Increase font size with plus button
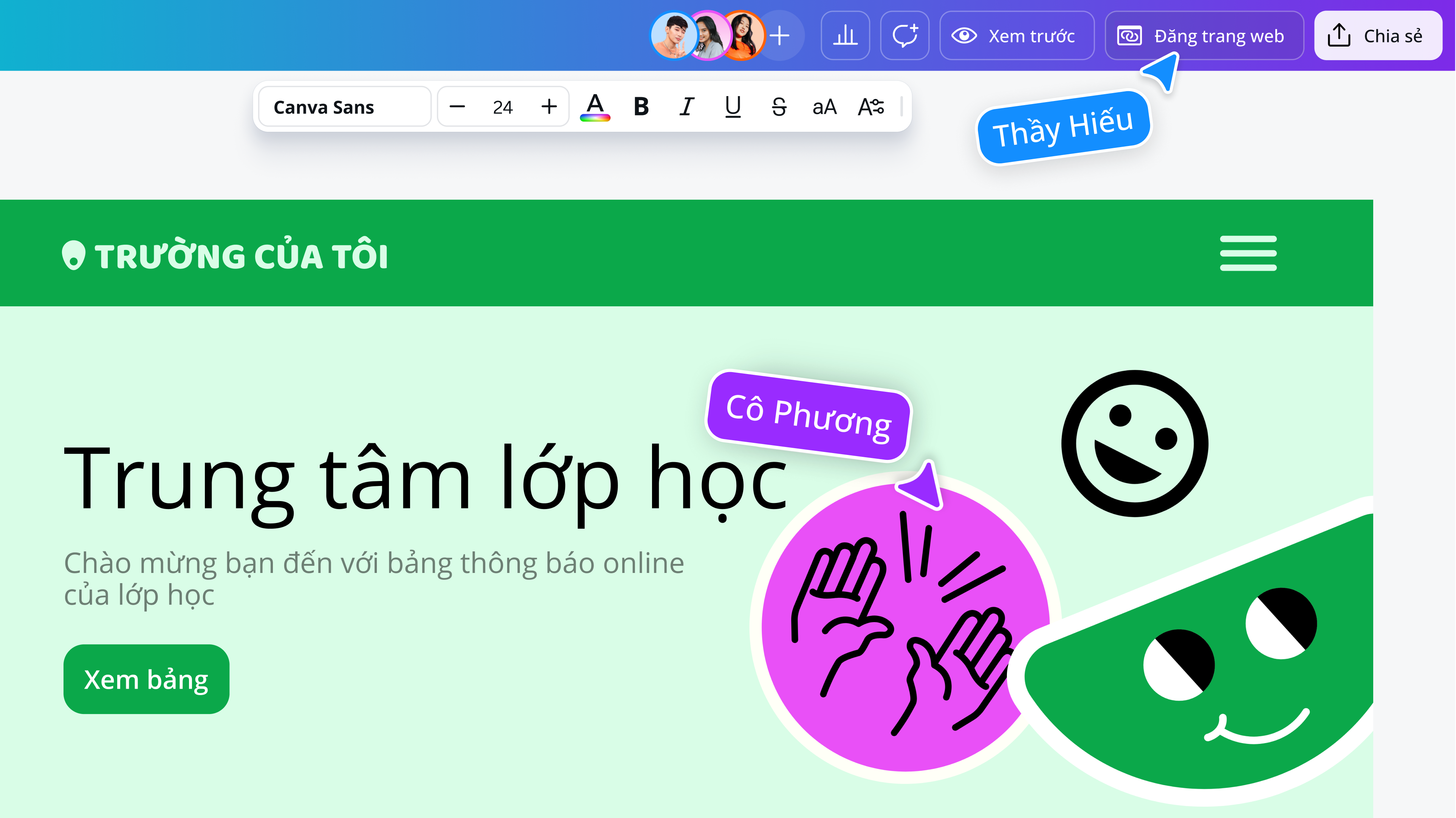The height and width of the screenshot is (818, 1456). pyautogui.click(x=549, y=107)
